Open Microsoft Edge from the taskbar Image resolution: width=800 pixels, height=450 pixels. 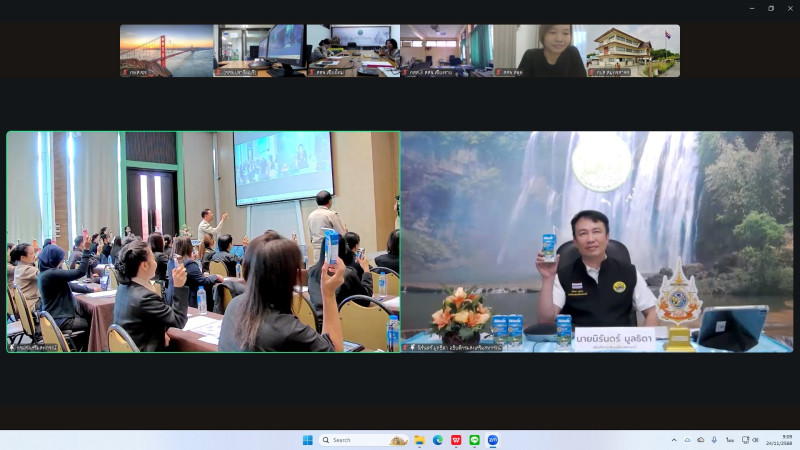point(438,440)
